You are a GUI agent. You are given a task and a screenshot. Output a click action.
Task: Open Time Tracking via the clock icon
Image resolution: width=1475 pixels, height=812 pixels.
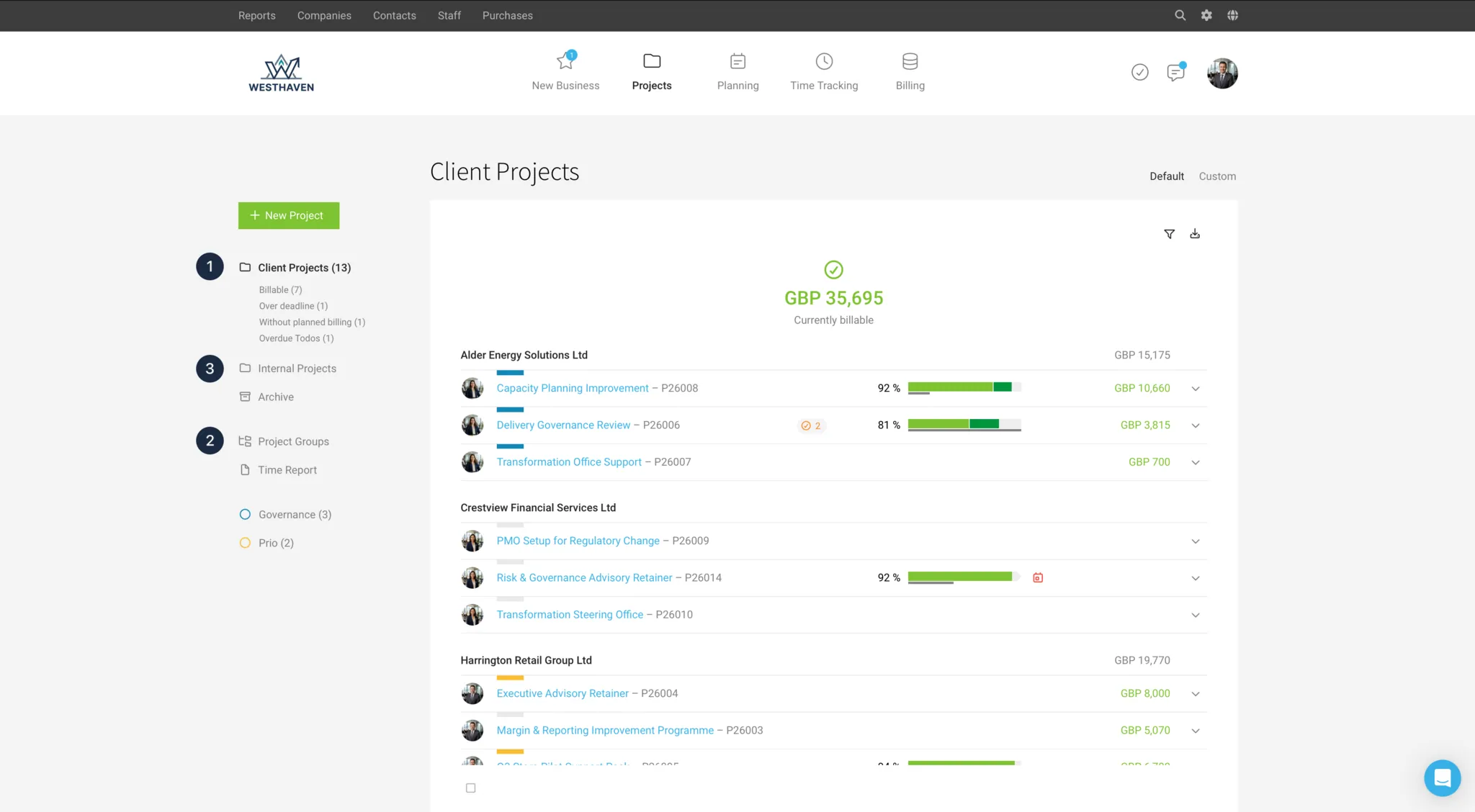(823, 62)
